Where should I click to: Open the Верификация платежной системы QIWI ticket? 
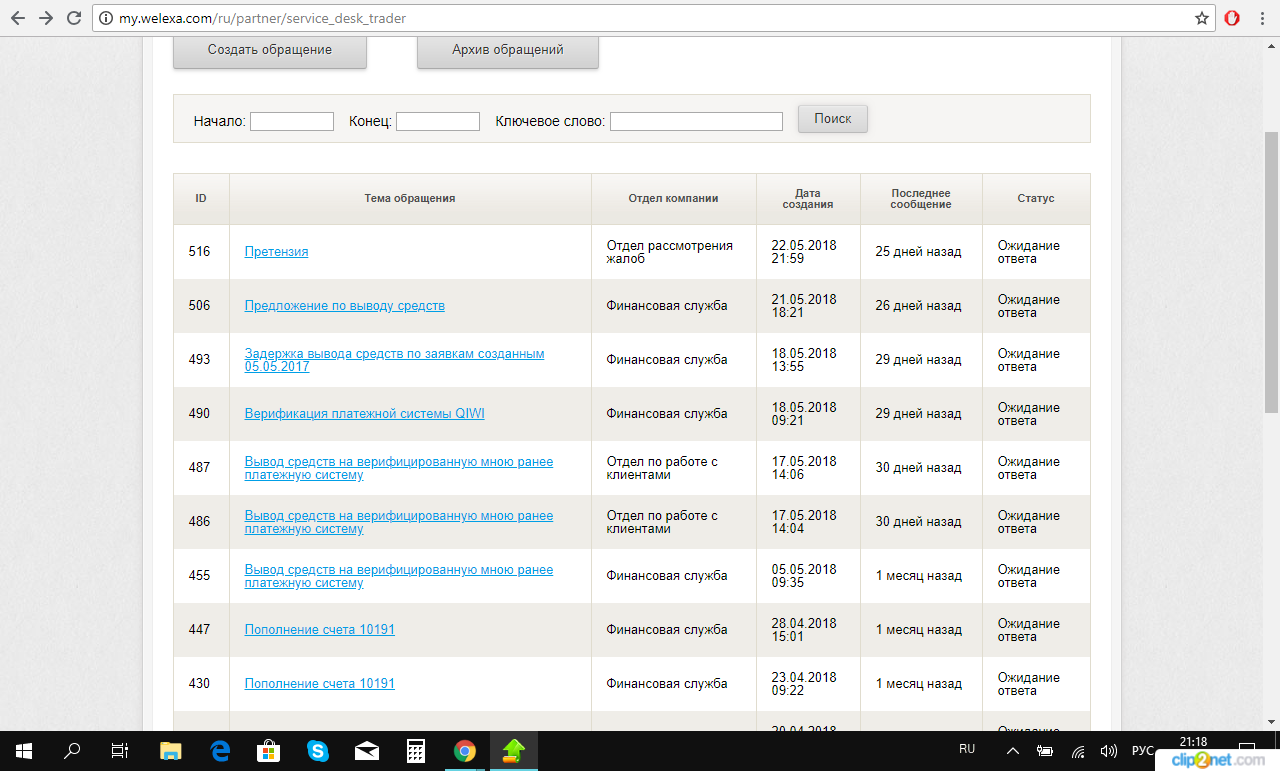(x=364, y=414)
